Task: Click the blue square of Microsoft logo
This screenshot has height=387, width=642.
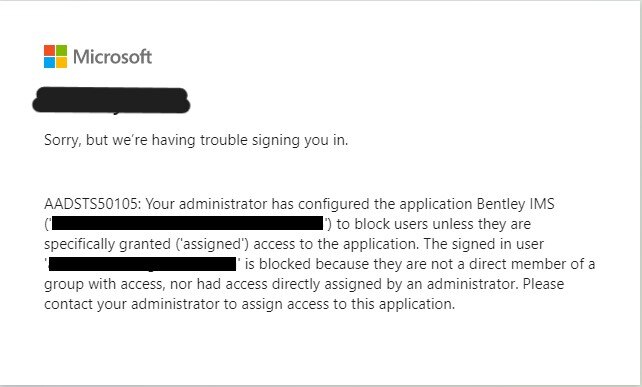Action: [50, 63]
